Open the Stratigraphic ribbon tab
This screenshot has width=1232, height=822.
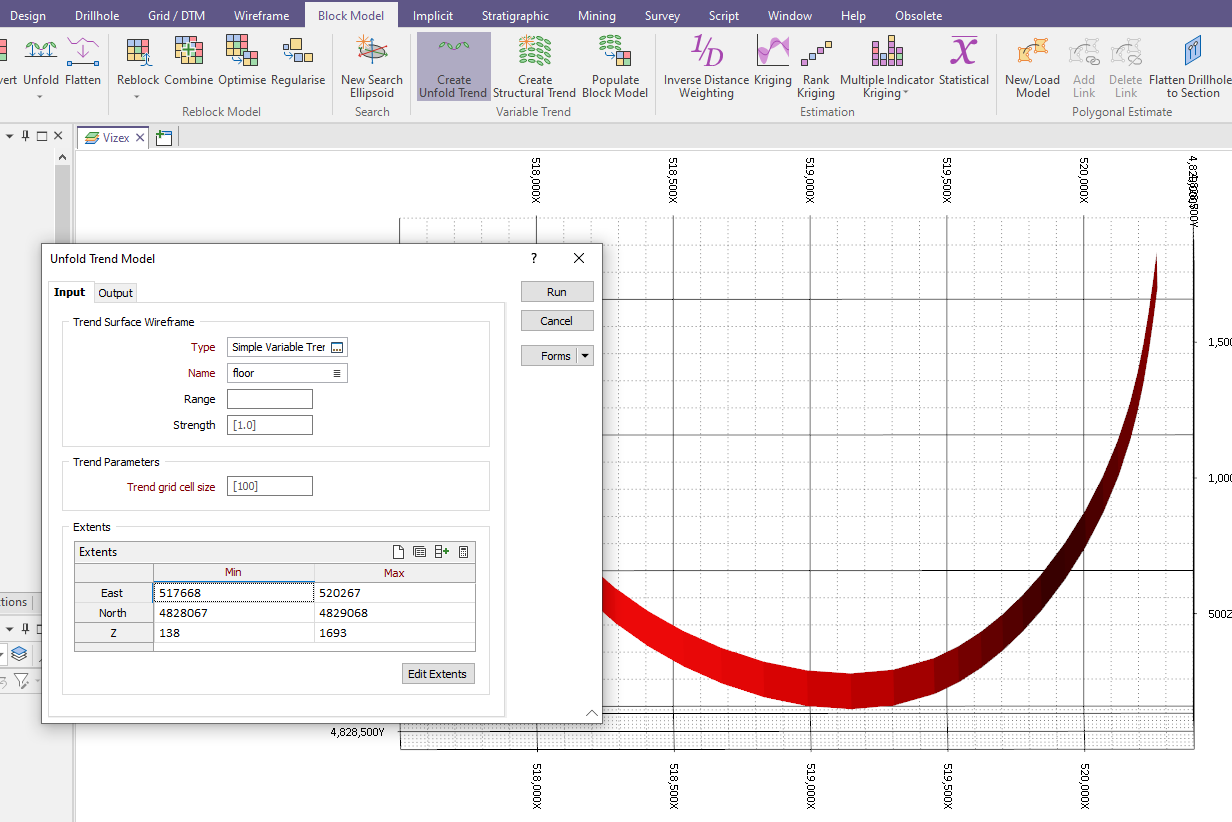(515, 14)
